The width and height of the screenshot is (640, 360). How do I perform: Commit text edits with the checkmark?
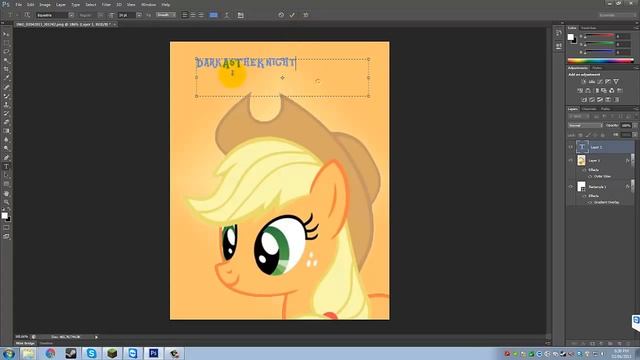292,15
